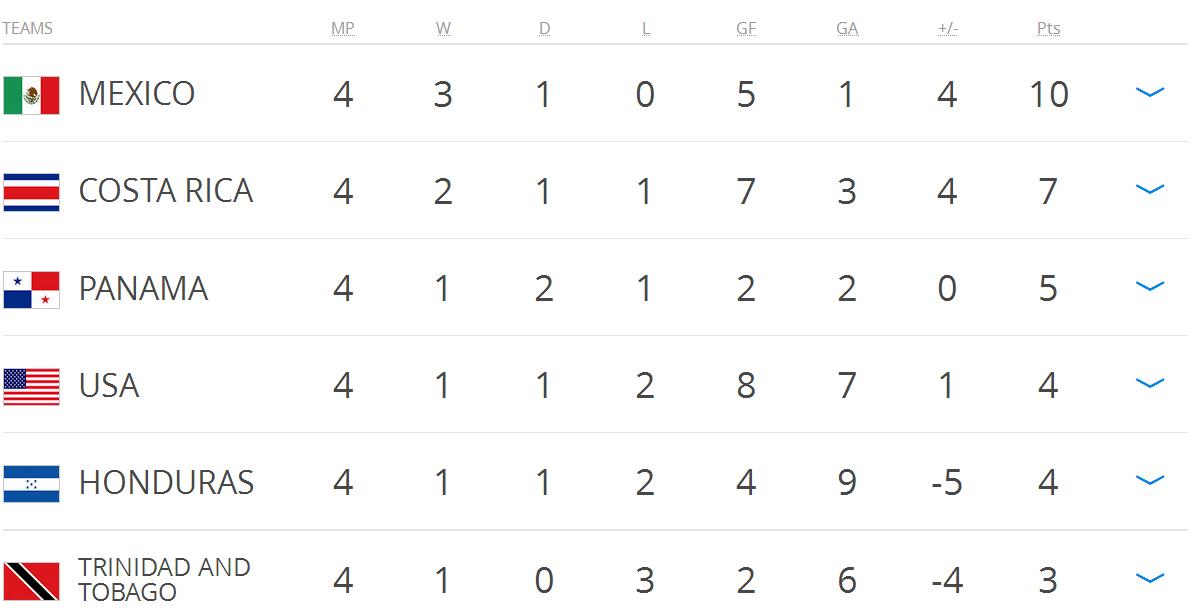Expand the Costa Rica row chevron
Viewport: 1193px width, 616px height.
click(1150, 189)
